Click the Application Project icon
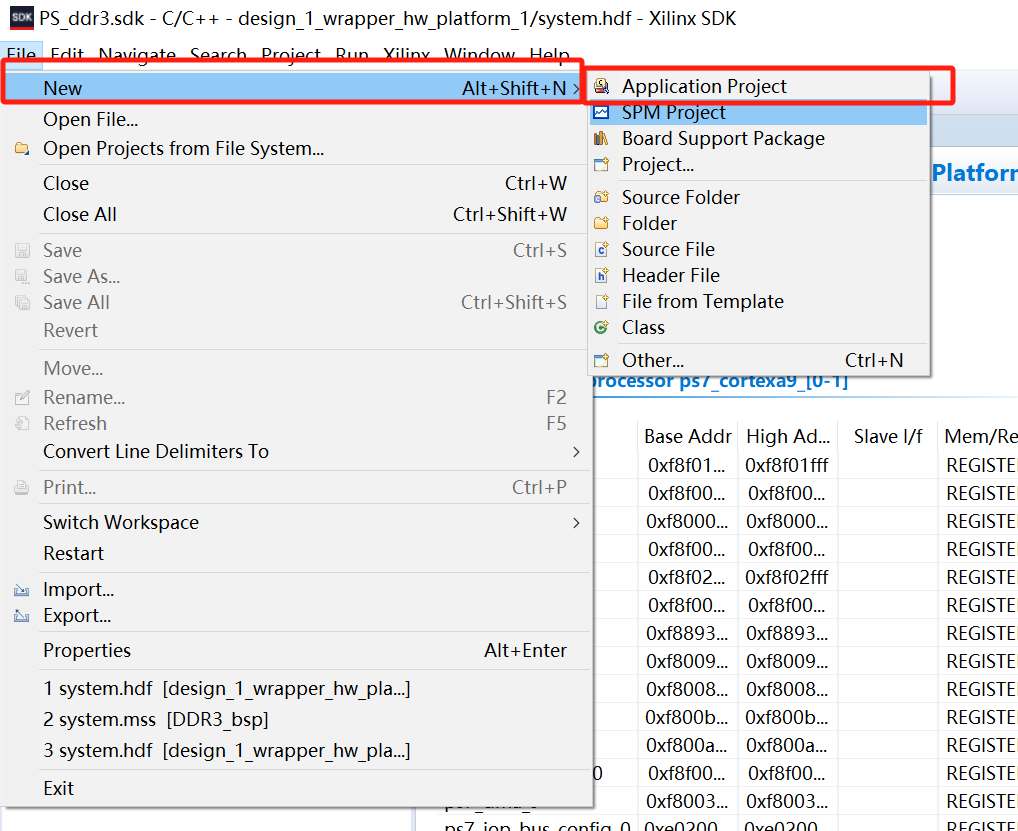The image size is (1018, 831). coord(602,86)
